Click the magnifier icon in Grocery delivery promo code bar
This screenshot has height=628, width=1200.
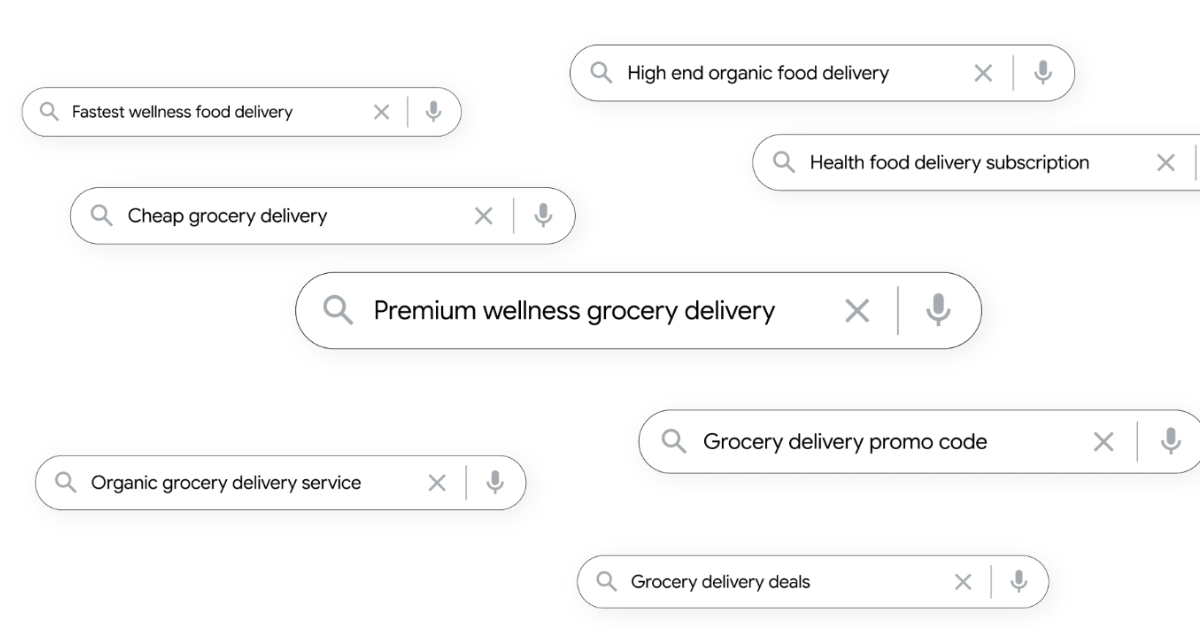(x=671, y=441)
